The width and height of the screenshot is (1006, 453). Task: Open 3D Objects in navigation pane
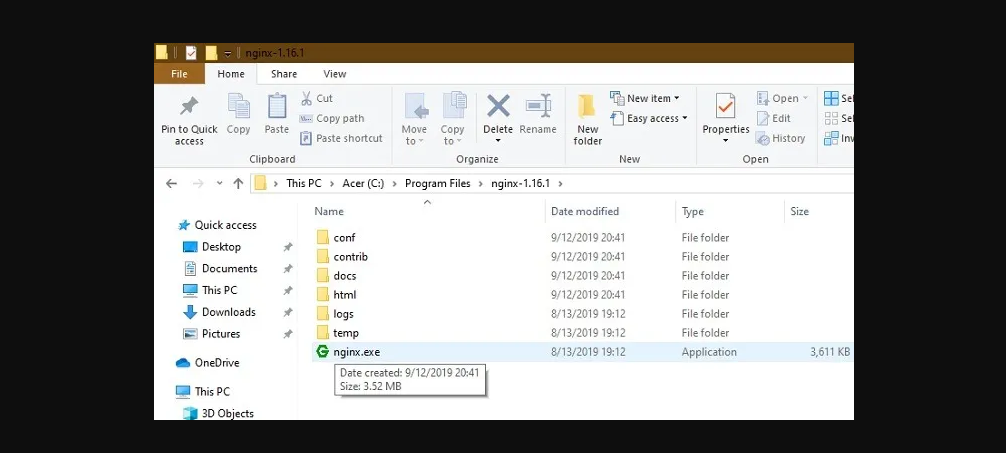click(227, 413)
